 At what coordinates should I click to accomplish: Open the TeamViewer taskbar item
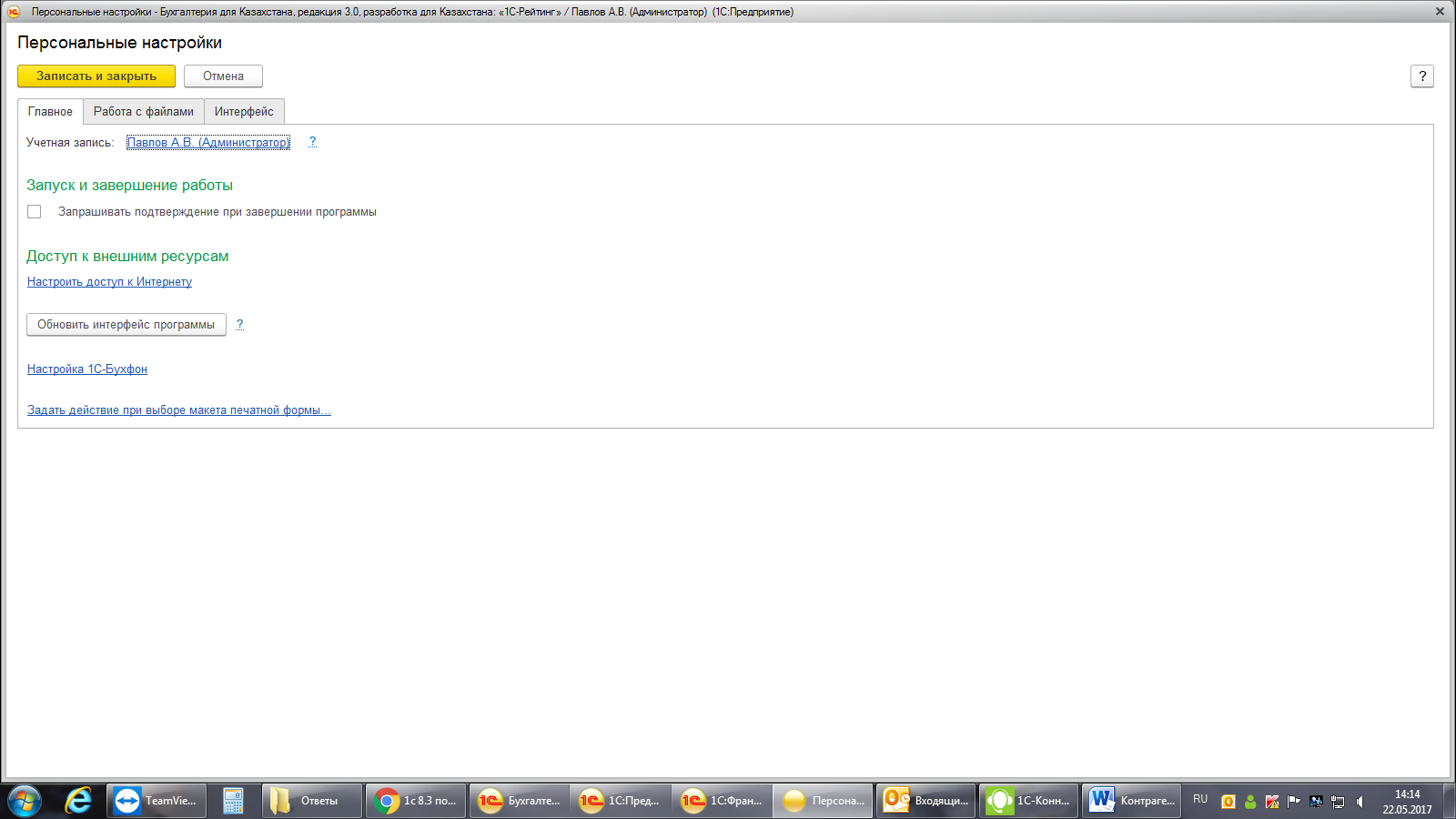tap(157, 801)
